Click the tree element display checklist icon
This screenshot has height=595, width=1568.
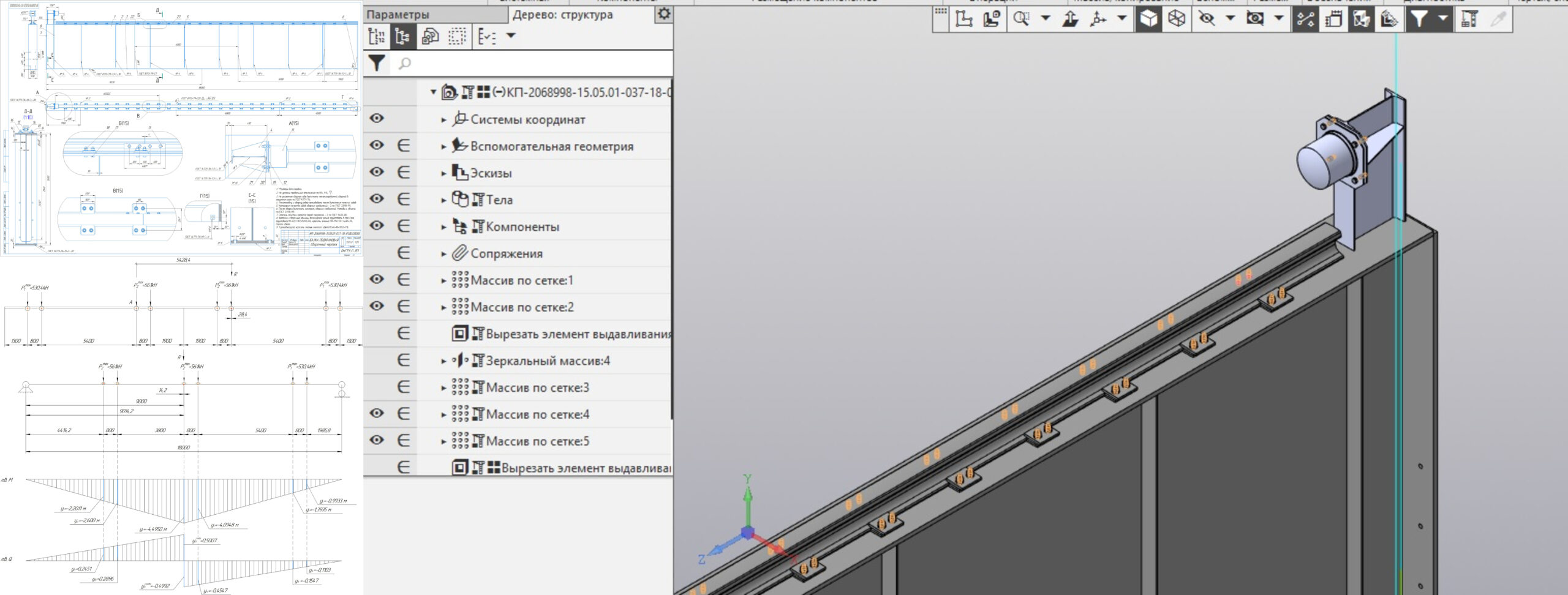pos(488,36)
